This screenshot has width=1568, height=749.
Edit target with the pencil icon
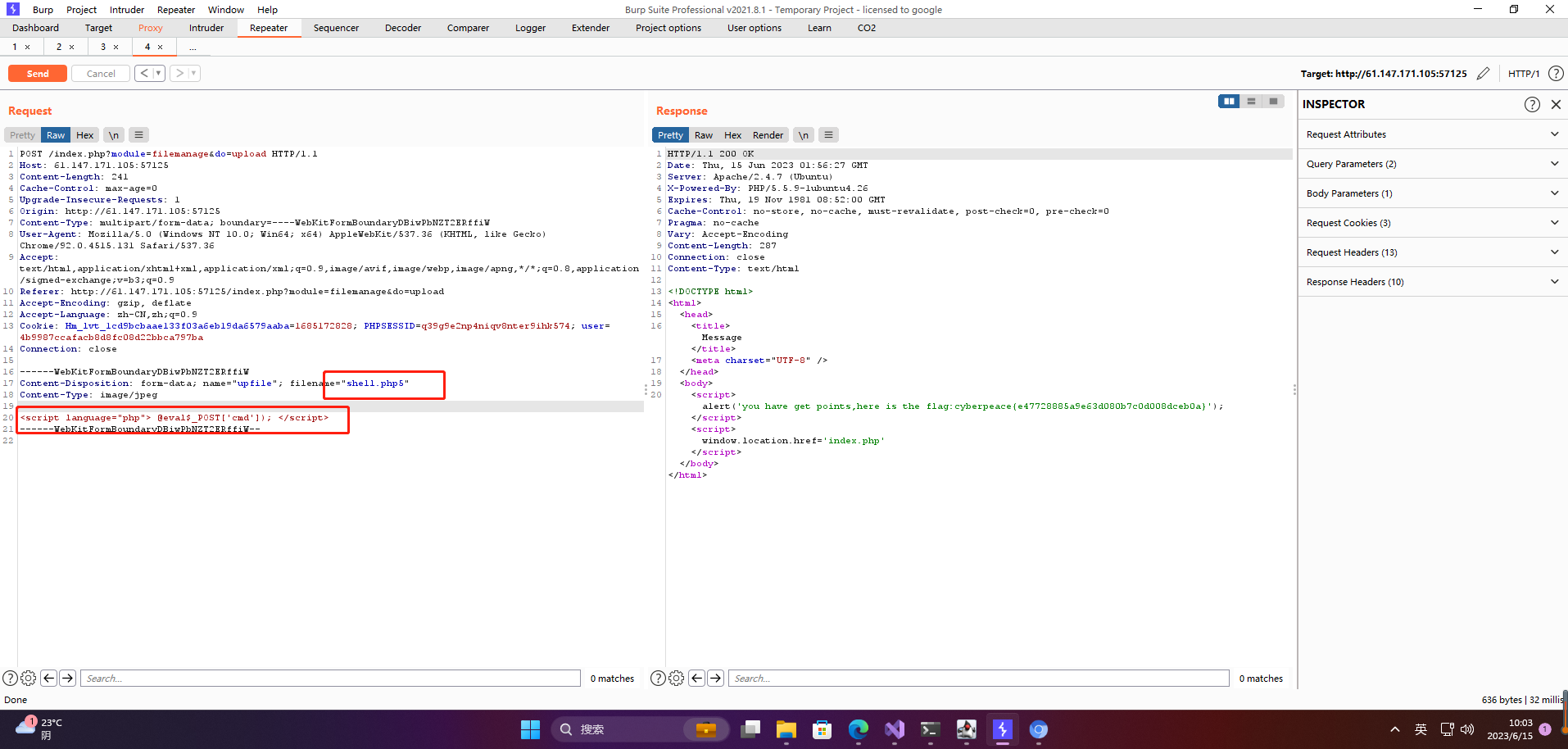click(1483, 74)
